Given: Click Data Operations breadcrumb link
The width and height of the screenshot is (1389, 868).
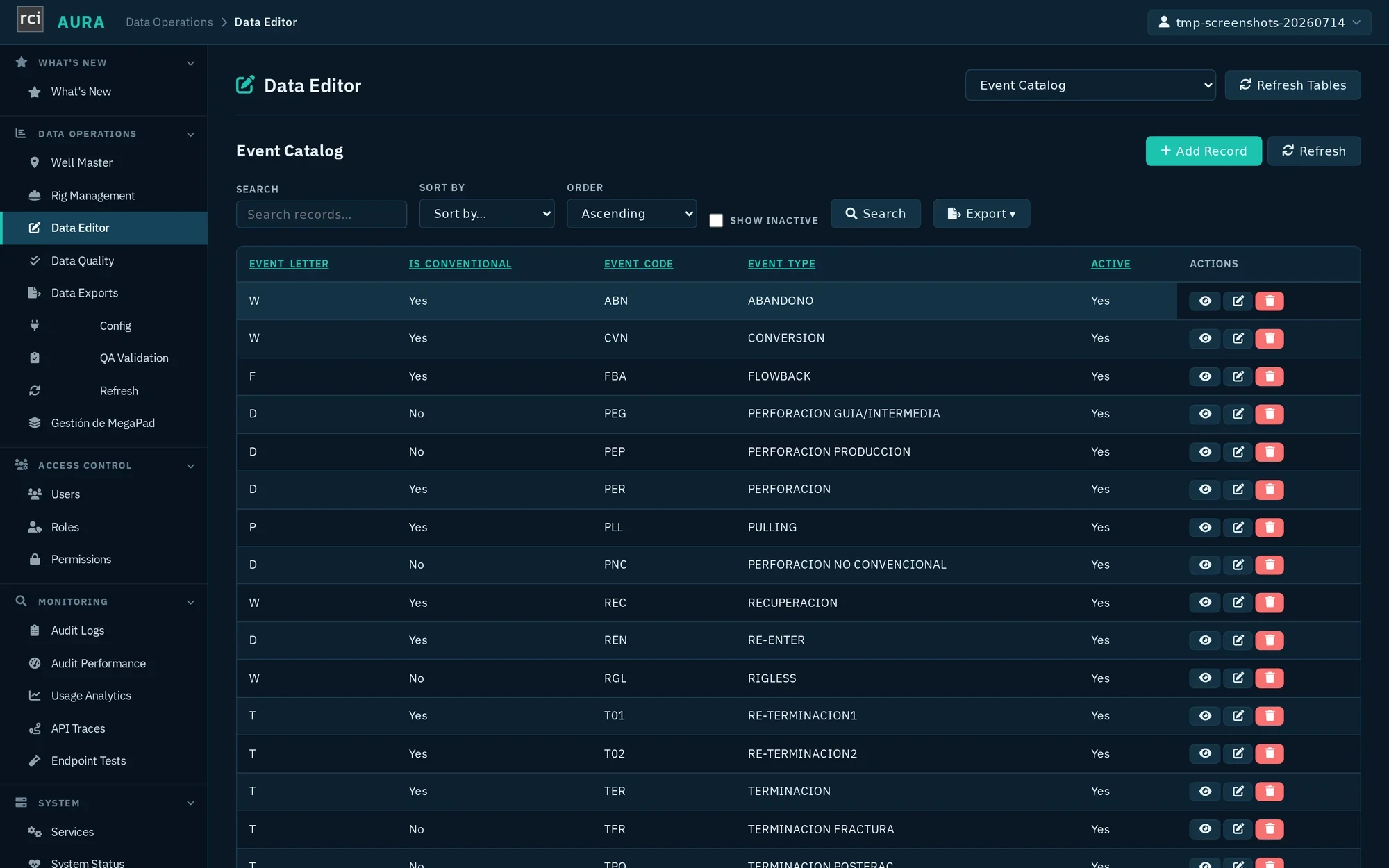Looking at the screenshot, I should pyautogui.click(x=169, y=22).
